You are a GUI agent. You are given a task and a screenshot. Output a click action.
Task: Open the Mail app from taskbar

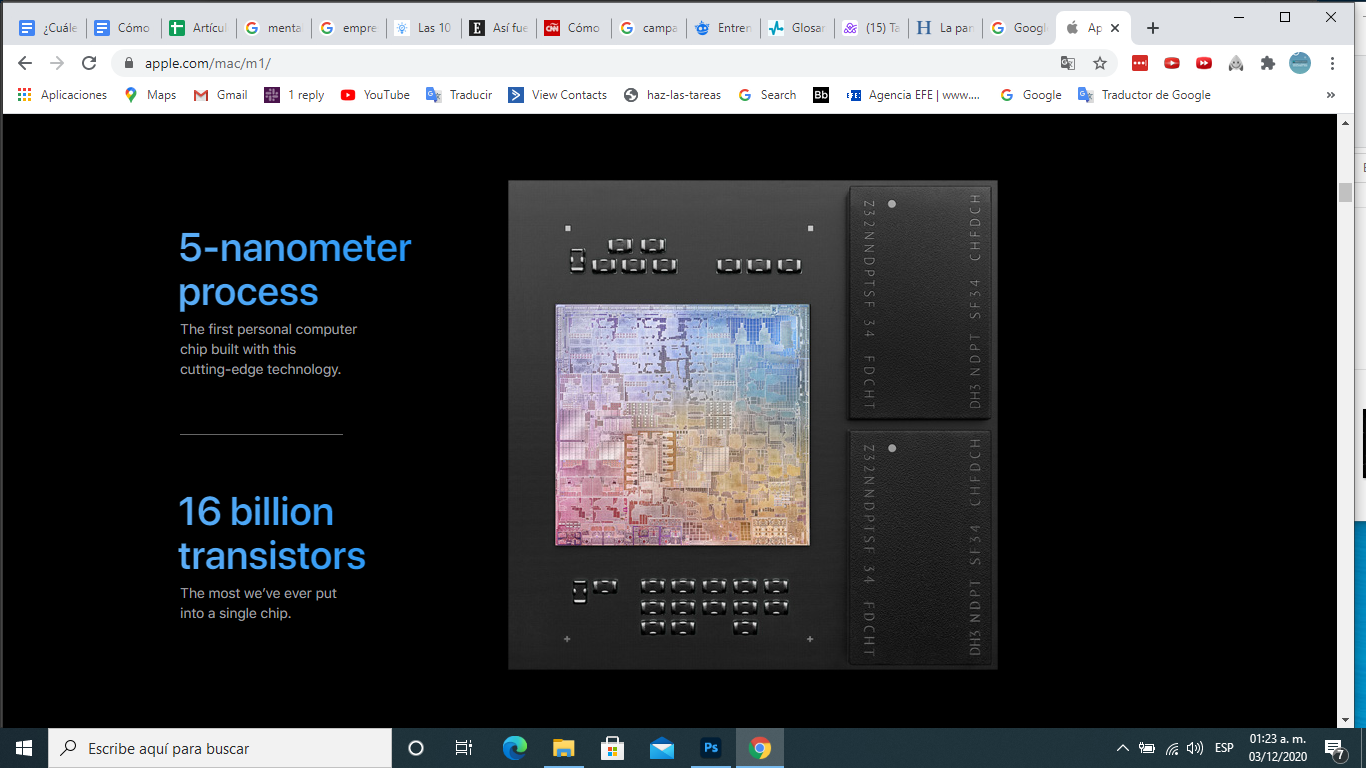[661, 748]
